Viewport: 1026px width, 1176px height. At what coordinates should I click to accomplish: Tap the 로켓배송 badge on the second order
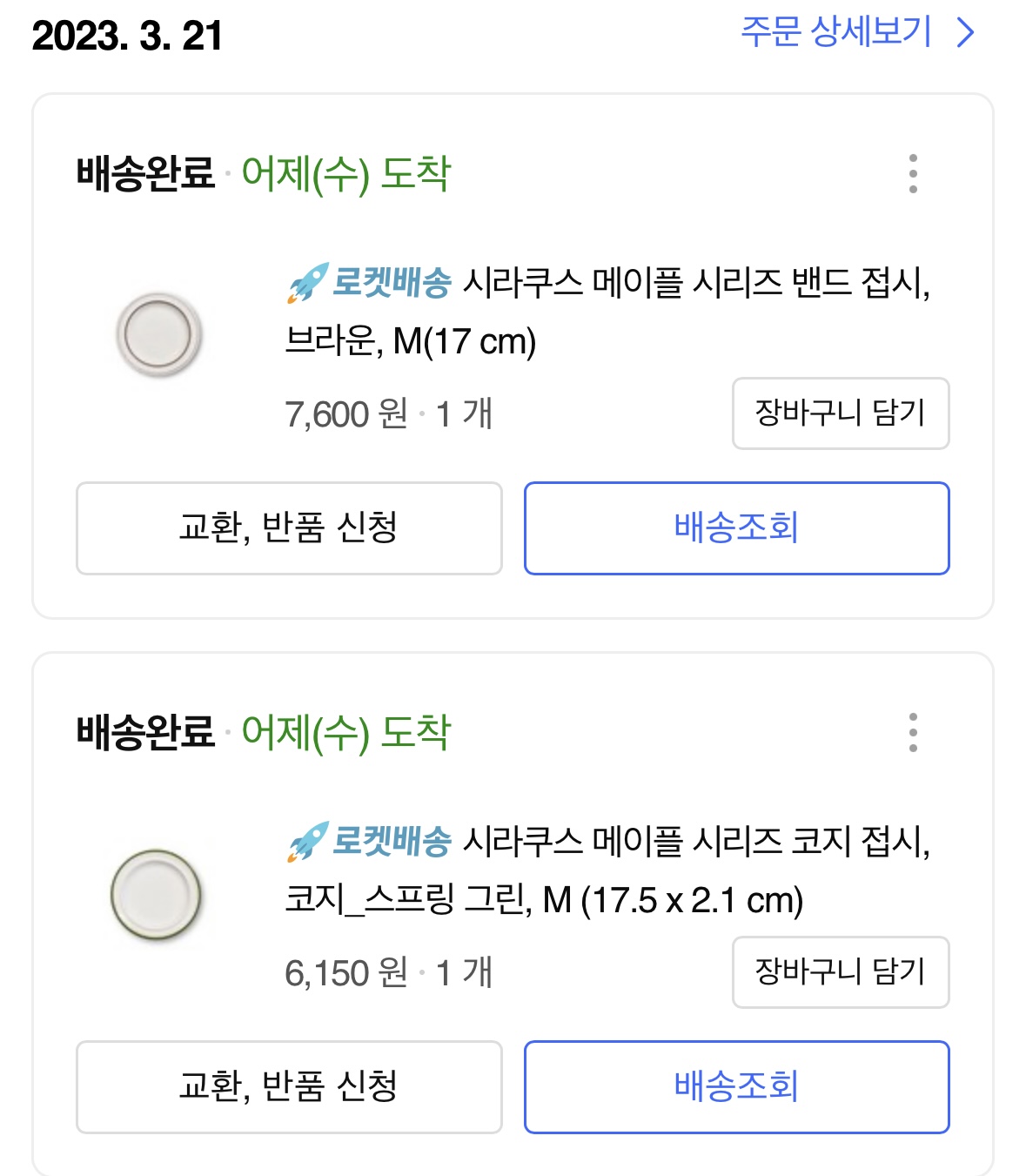click(x=370, y=842)
